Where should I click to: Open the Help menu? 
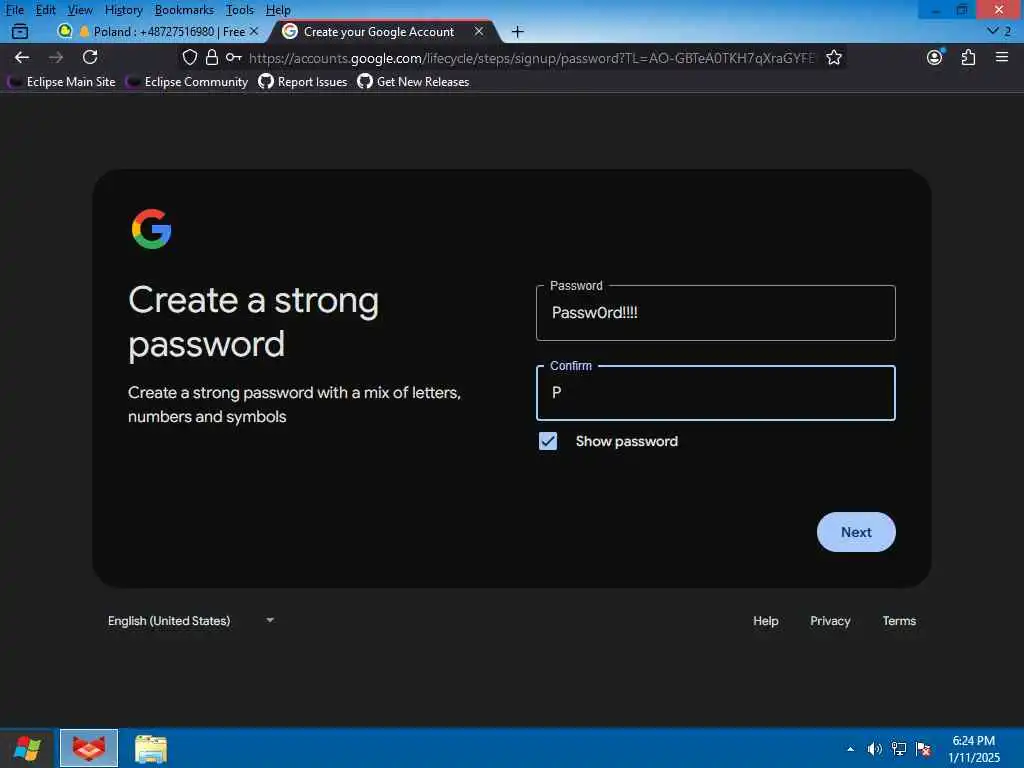pyautogui.click(x=278, y=10)
